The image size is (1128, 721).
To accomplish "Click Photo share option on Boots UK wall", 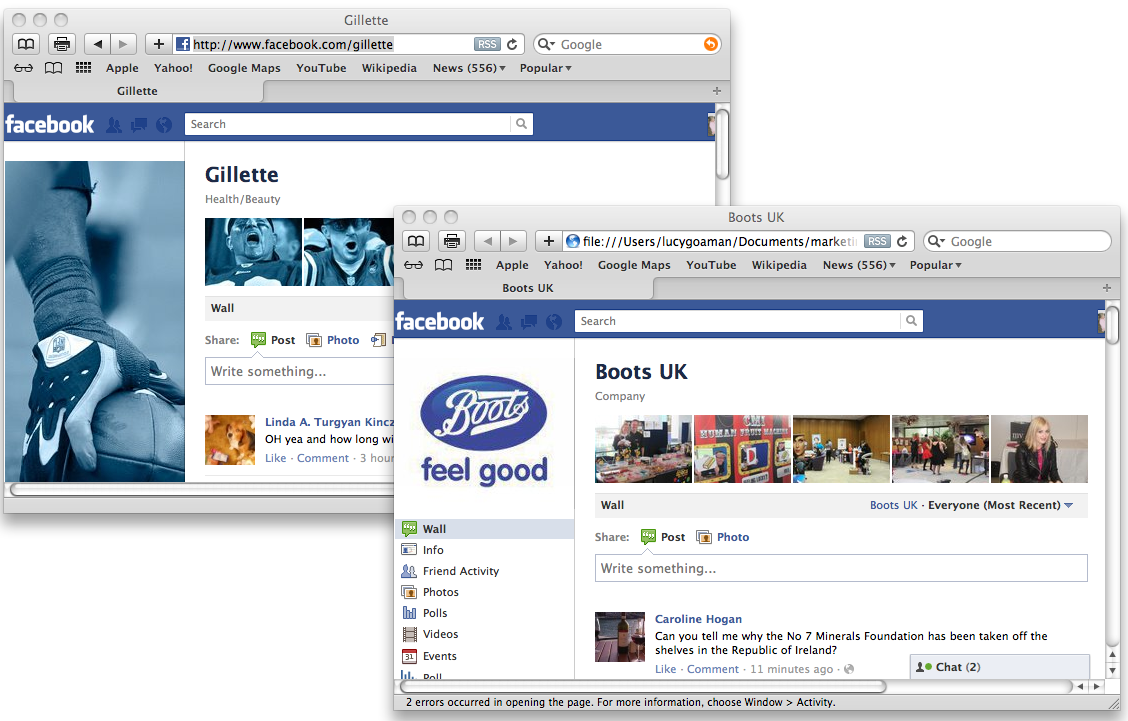I will click(722, 537).
